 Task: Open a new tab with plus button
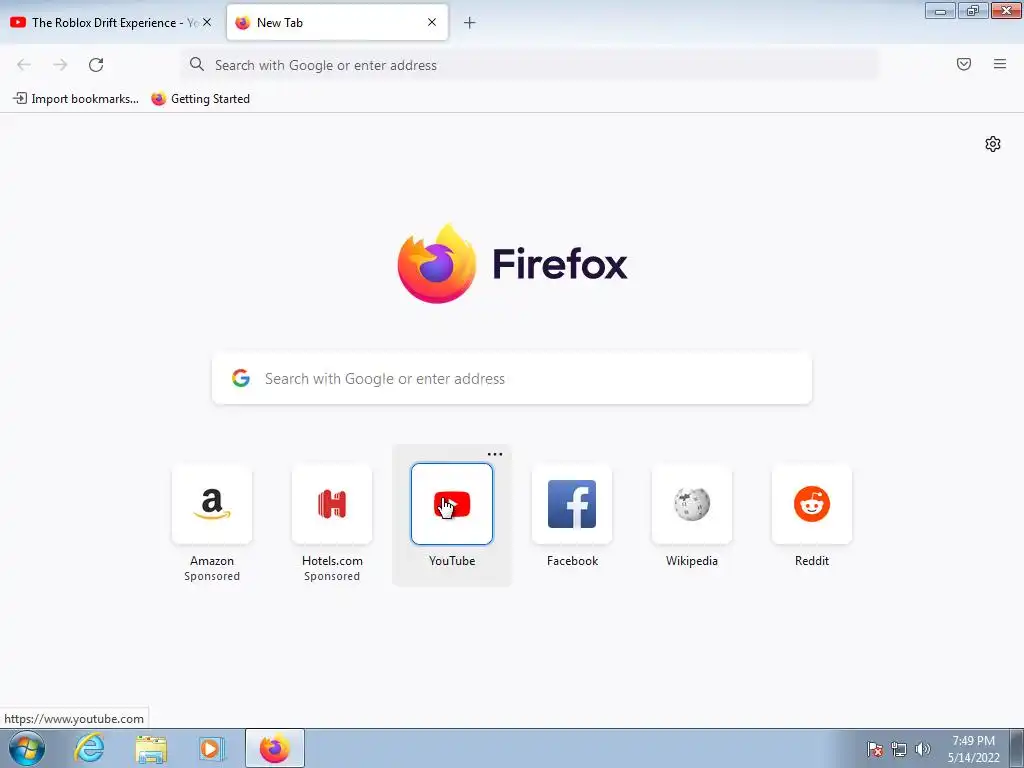click(x=470, y=23)
